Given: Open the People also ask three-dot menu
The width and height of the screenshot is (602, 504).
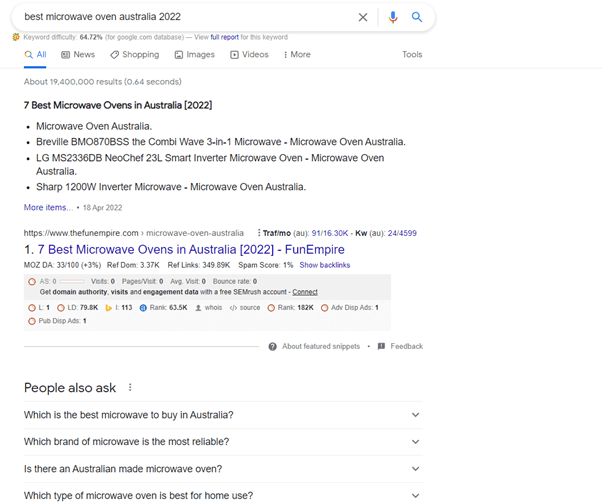Looking at the screenshot, I should 130,387.
